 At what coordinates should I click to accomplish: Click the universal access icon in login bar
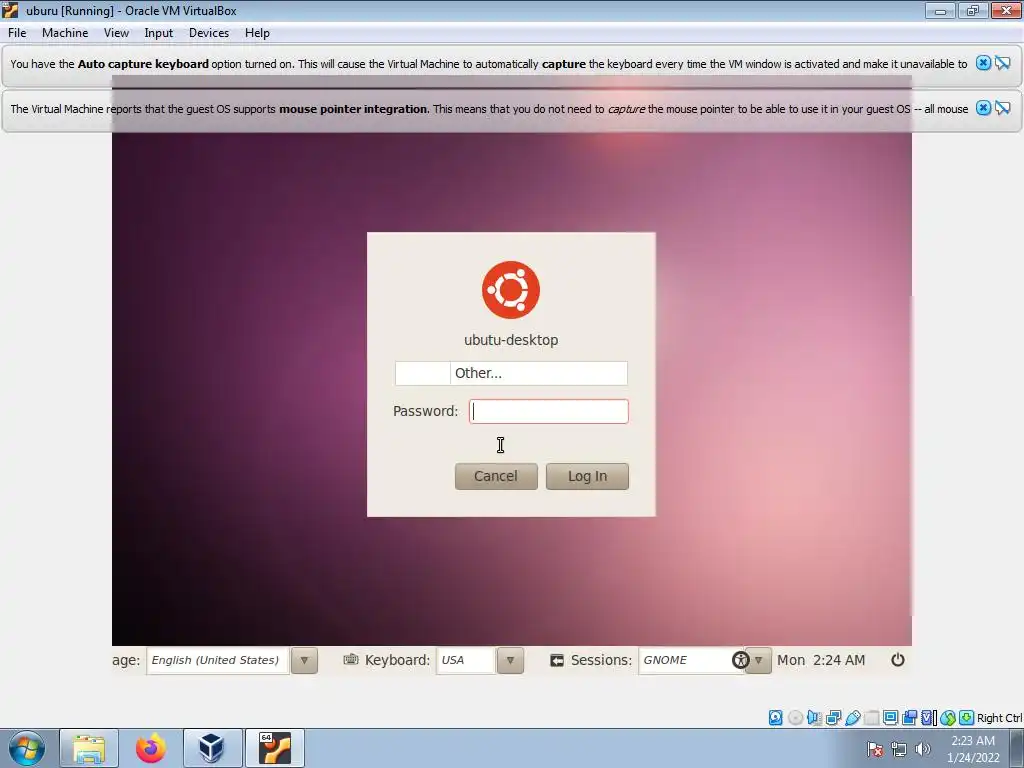(x=740, y=660)
